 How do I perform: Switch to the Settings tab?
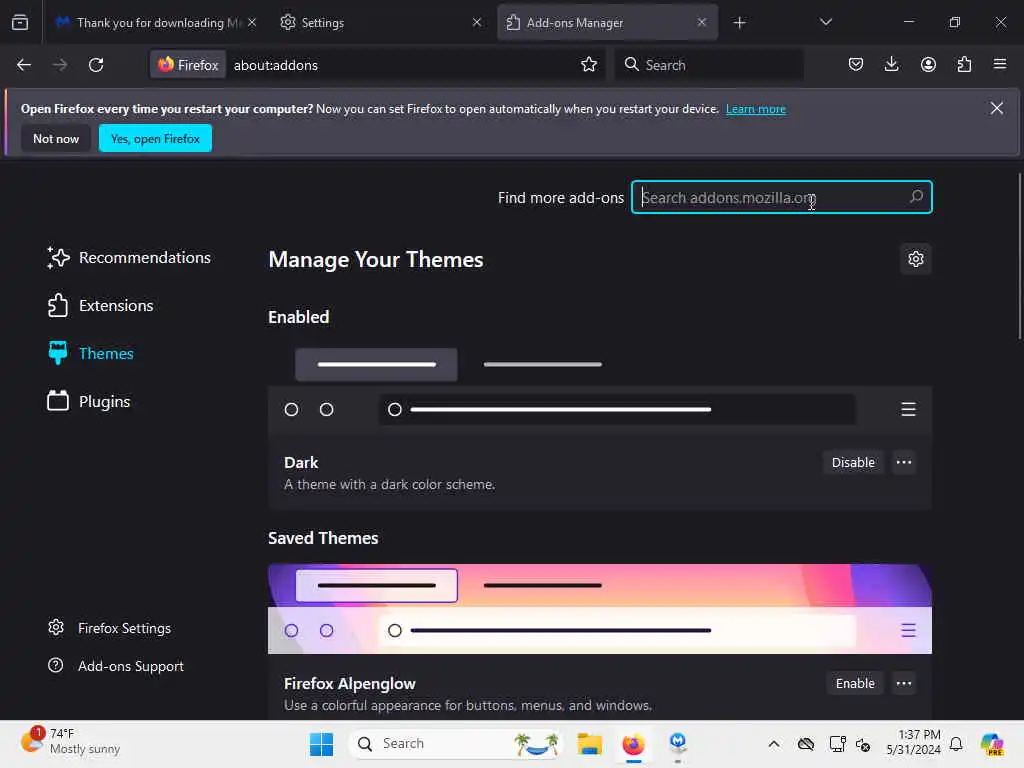(381, 22)
